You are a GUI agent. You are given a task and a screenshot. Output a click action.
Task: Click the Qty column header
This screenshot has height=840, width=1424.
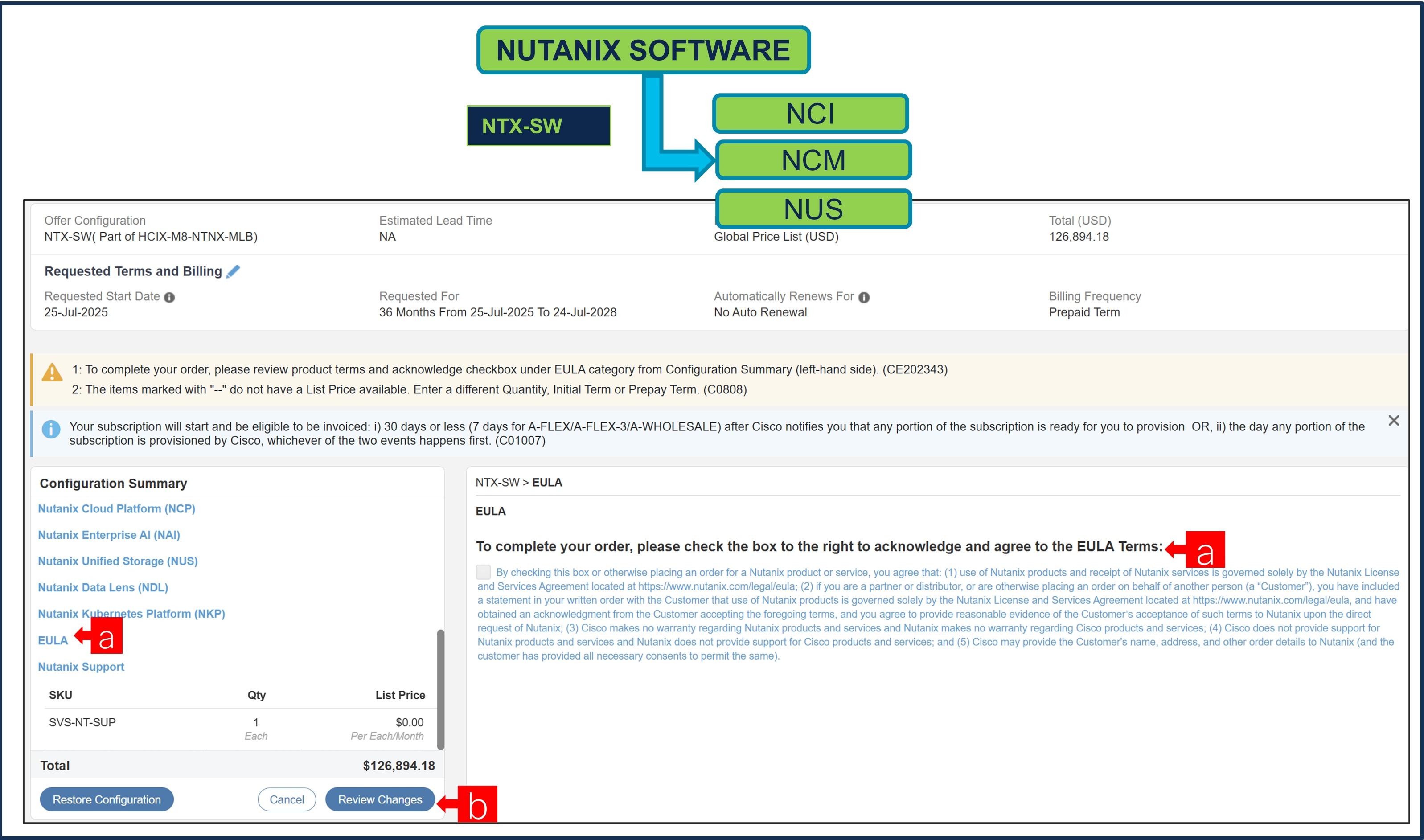point(256,695)
